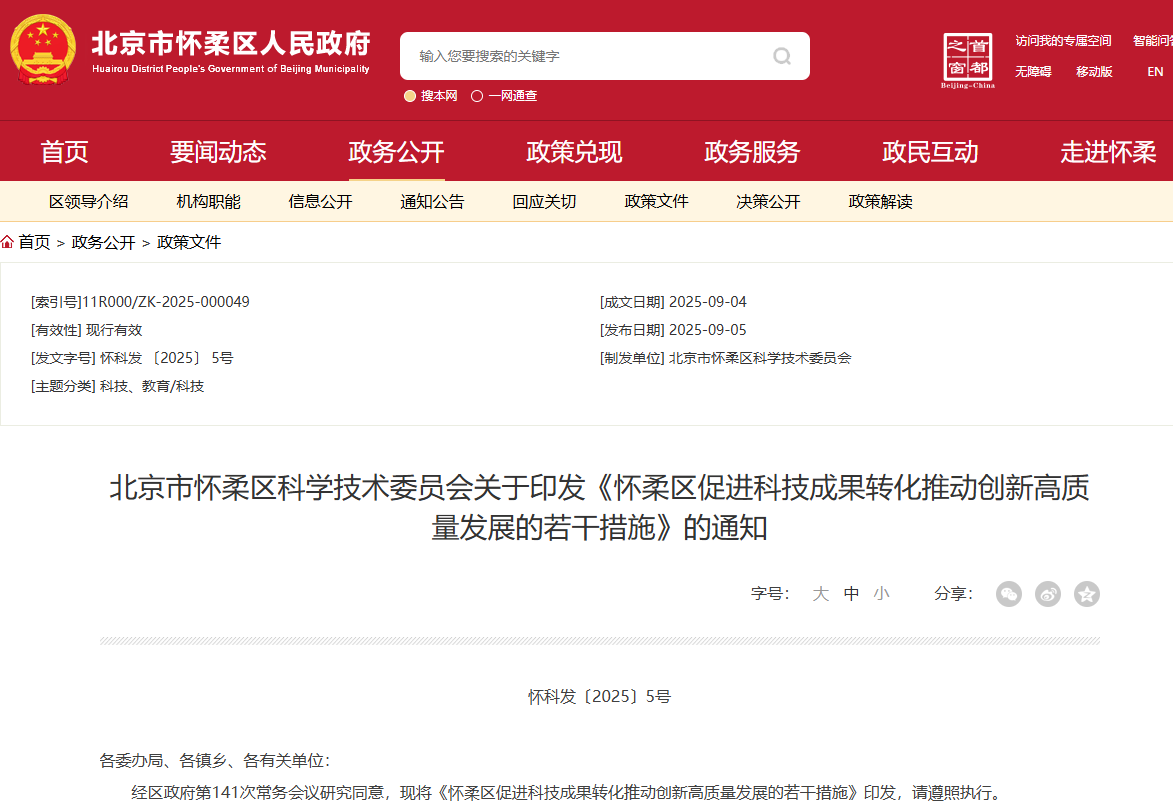Open the 要闻动态 navigation menu
The image size is (1173, 811).
(219, 151)
